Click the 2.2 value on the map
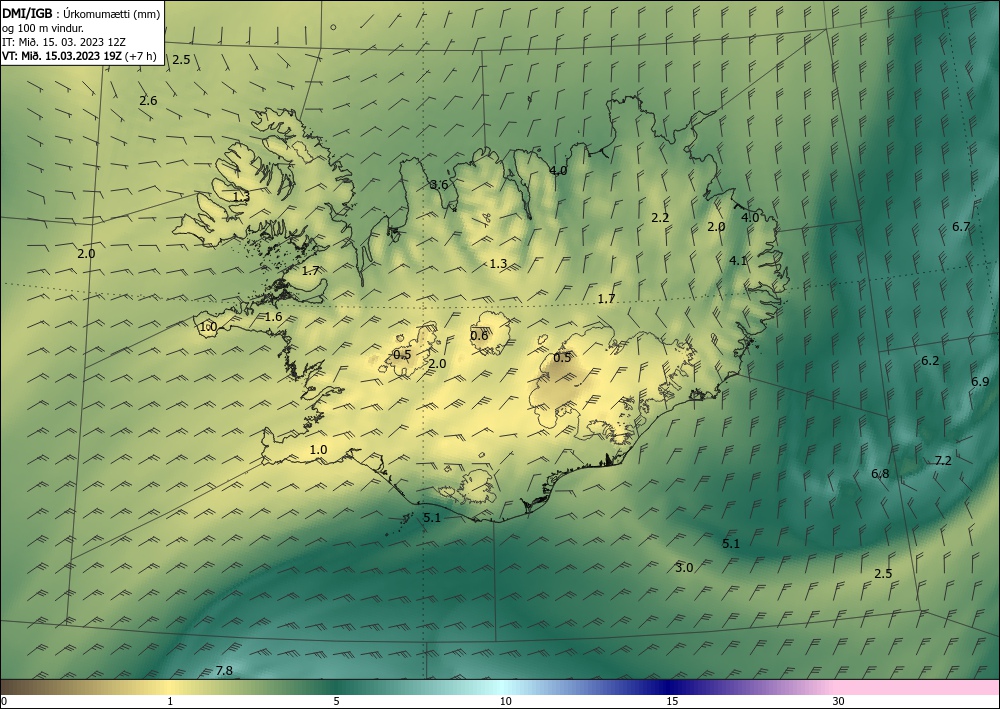 (660, 218)
